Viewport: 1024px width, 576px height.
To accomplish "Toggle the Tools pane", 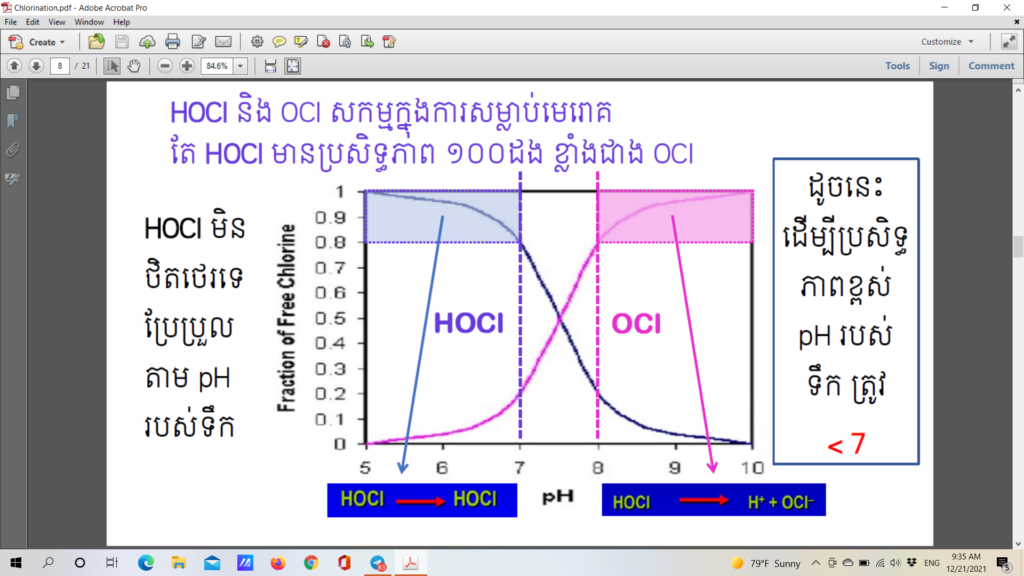I will click(897, 66).
